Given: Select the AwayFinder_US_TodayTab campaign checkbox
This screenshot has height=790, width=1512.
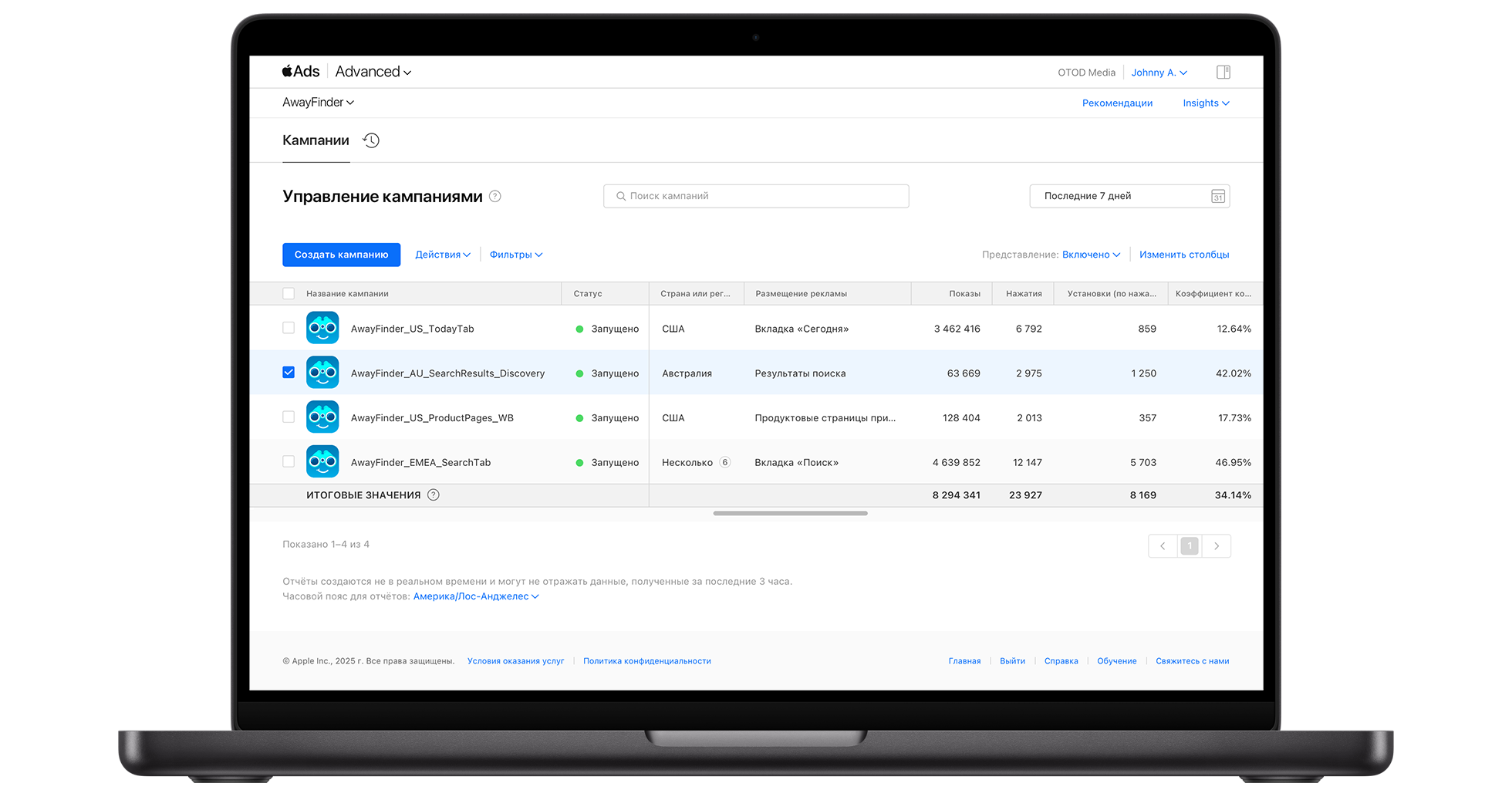Looking at the screenshot, I should pos(289,328).
